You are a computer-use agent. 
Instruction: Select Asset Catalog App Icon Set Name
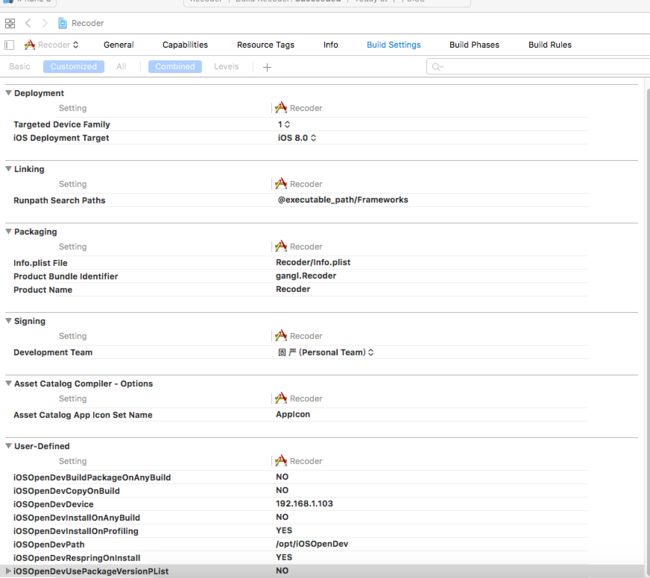(x=83, y=415)
